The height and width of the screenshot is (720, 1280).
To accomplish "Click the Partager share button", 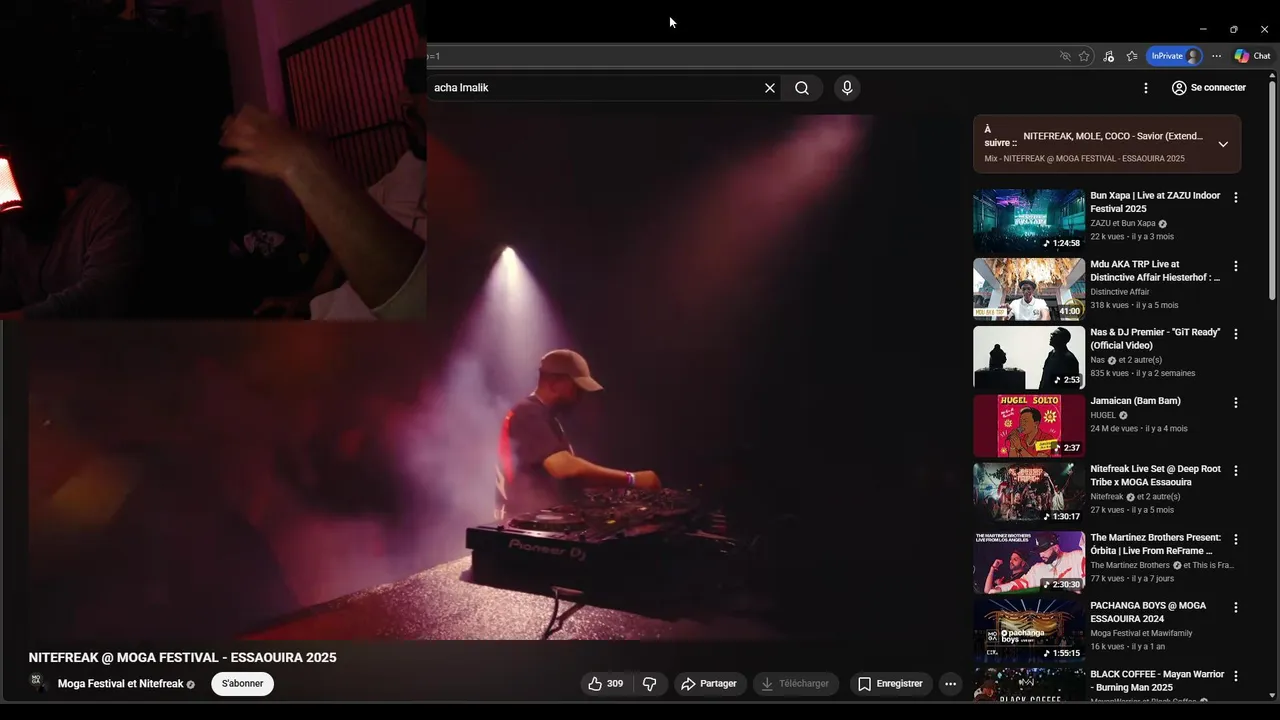I will [x=708, y=684].
